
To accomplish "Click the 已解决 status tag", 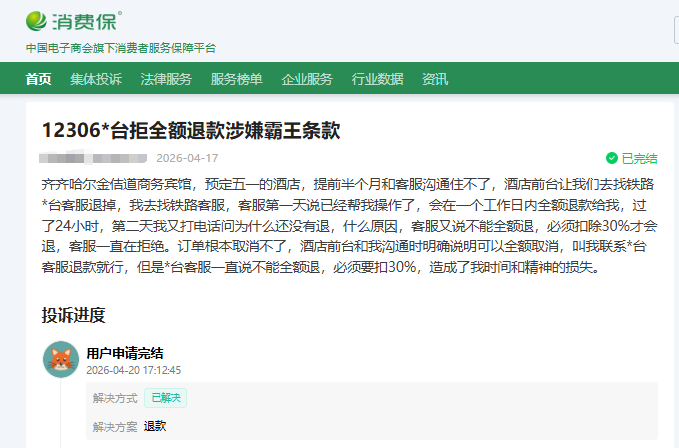I will coord(166,397).
